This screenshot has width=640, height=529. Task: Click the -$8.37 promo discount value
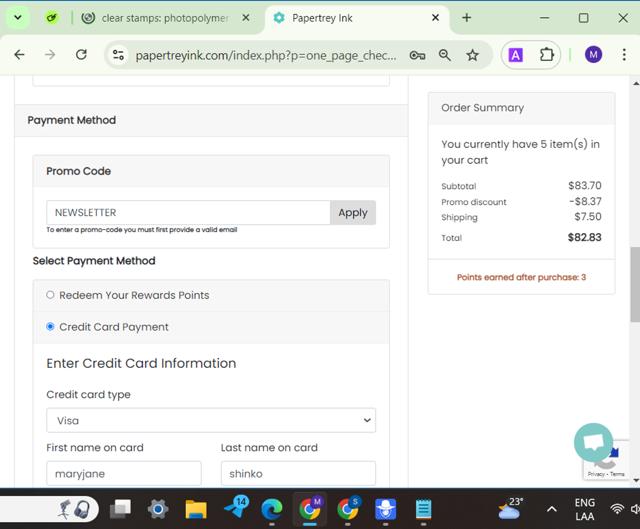click(585, 201)
